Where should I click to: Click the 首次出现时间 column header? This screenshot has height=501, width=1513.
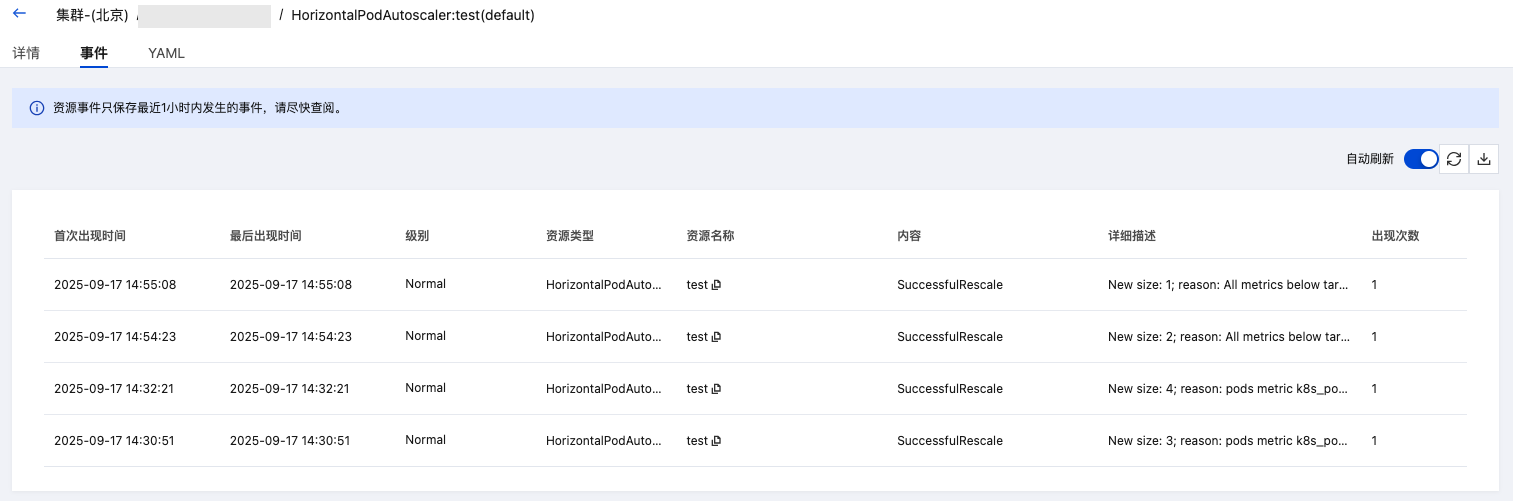pos(90,236)
